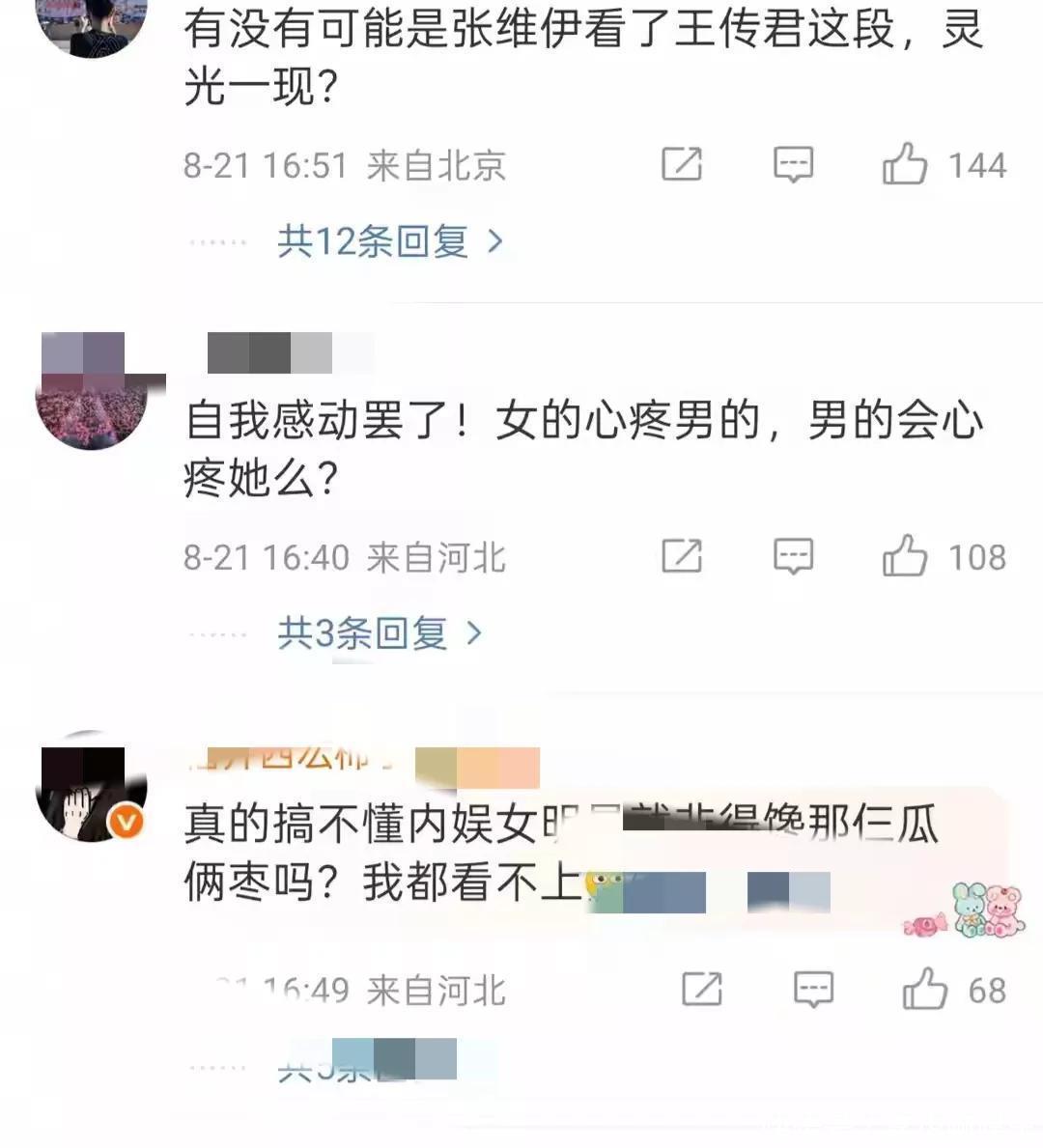Tap the blurred username above 自我感动罢了 comment
The image size is (1043, 1148).
coord(269,352)
